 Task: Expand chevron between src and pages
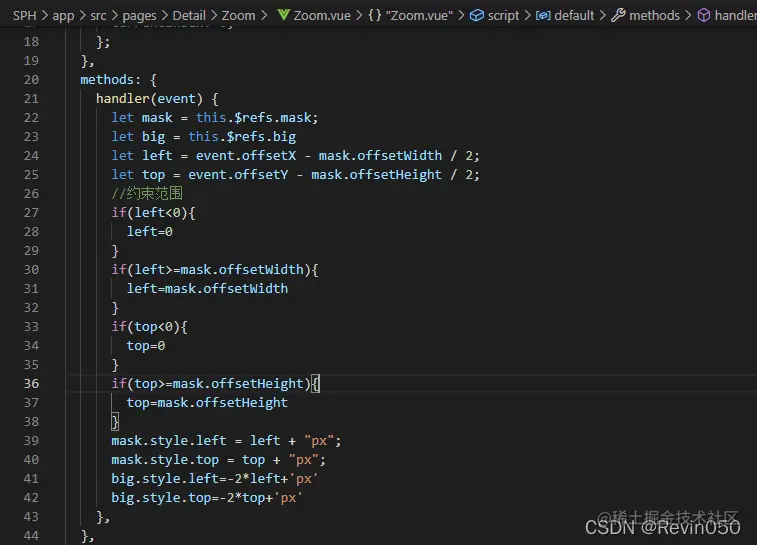pyautogui.click(x=114, y=16)
